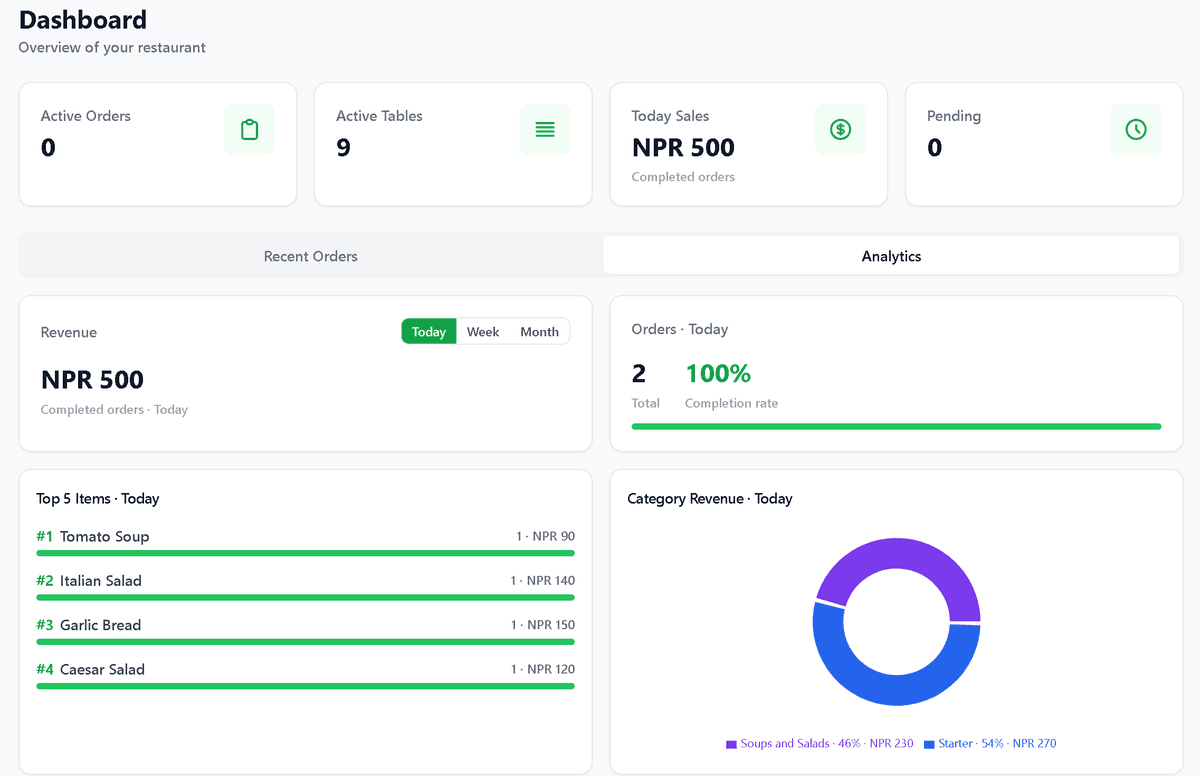This screenshot has height=776, width=1200.
Task: Click the "1 · NPR 120" value
Action: pyautogui.click(x=543, y=669)
